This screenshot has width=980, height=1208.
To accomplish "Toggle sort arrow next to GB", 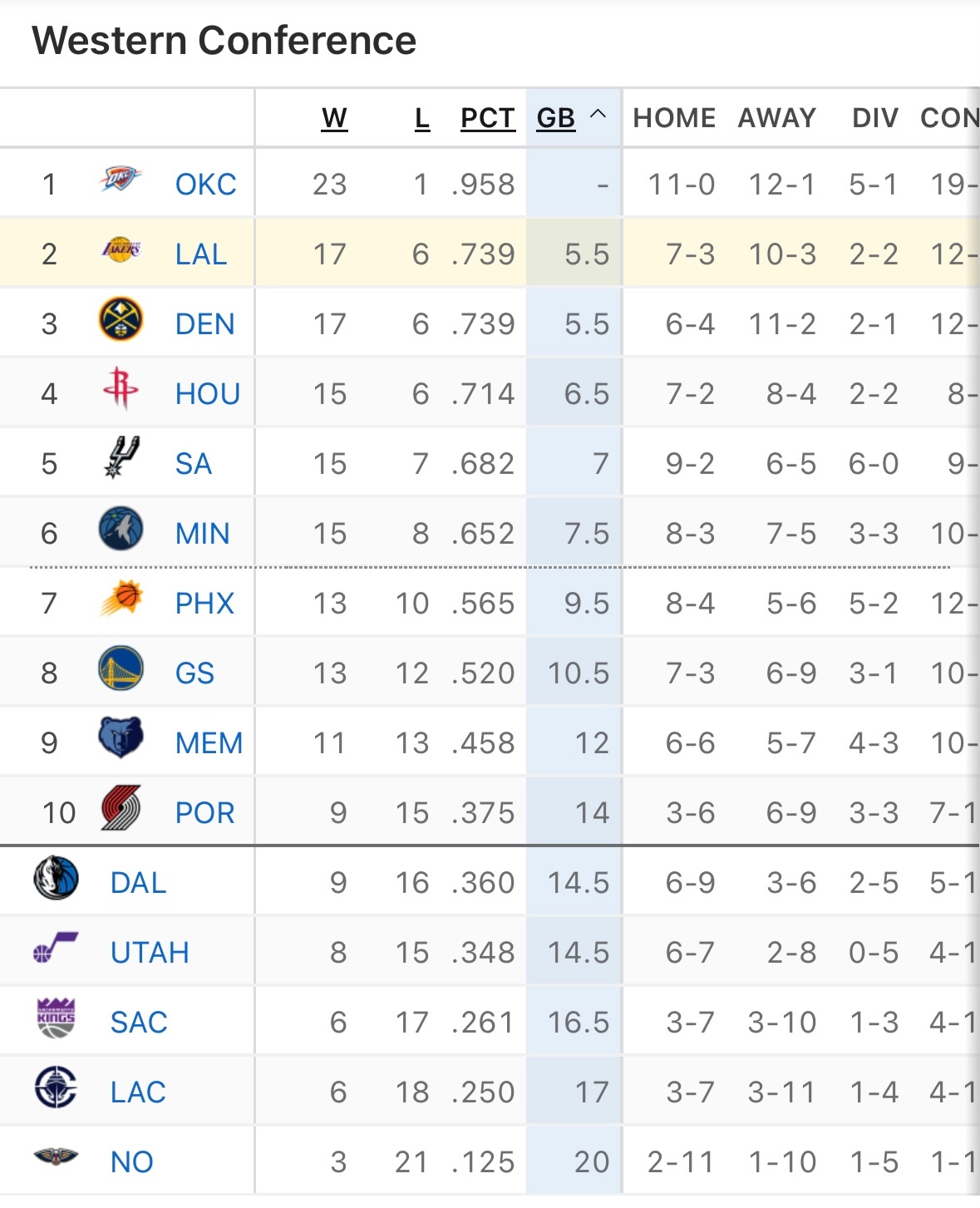I will point(598,116).
